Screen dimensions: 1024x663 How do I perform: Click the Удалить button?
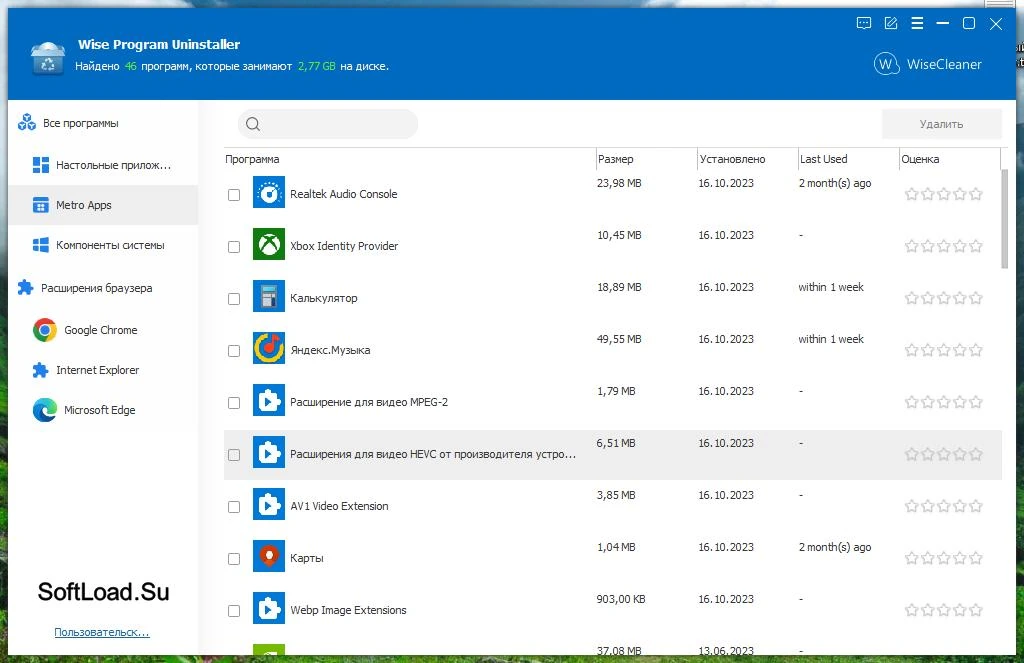941,124
